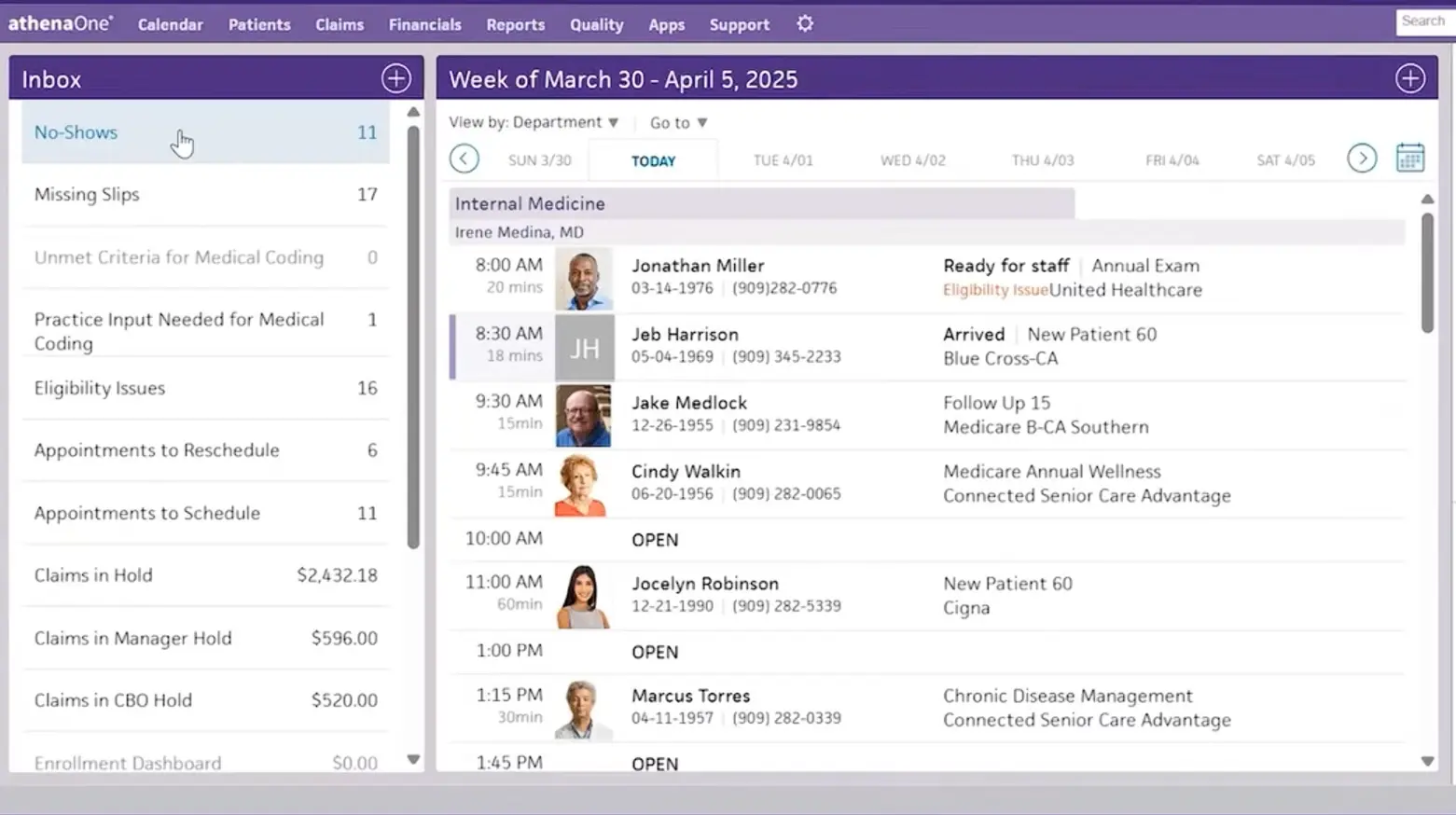1456x815 pixels.
Task: Go to next week with right arrow
Action: [1362, 159]
